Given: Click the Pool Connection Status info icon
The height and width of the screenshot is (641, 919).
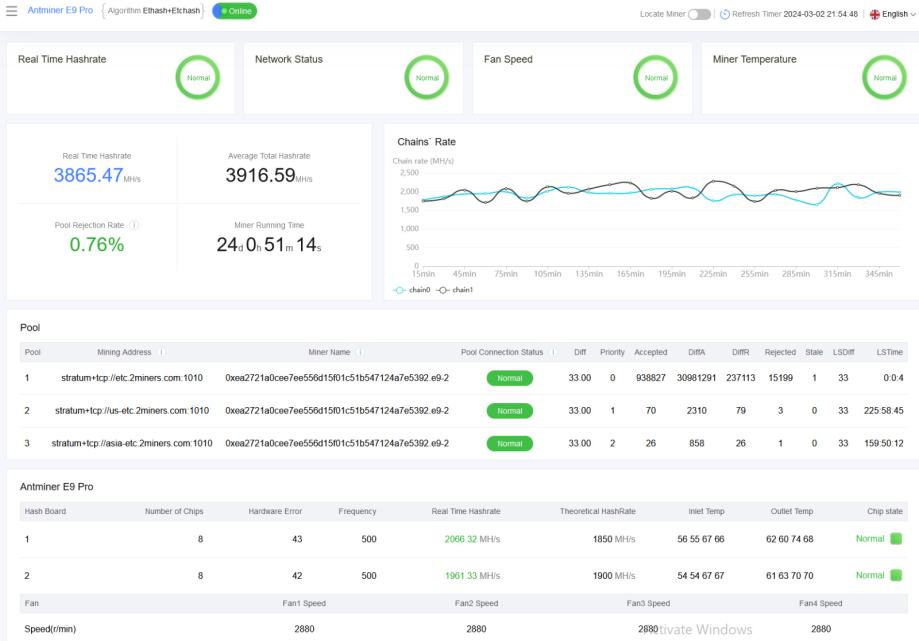Looking at the screenshot, I should tap(552, 352).
